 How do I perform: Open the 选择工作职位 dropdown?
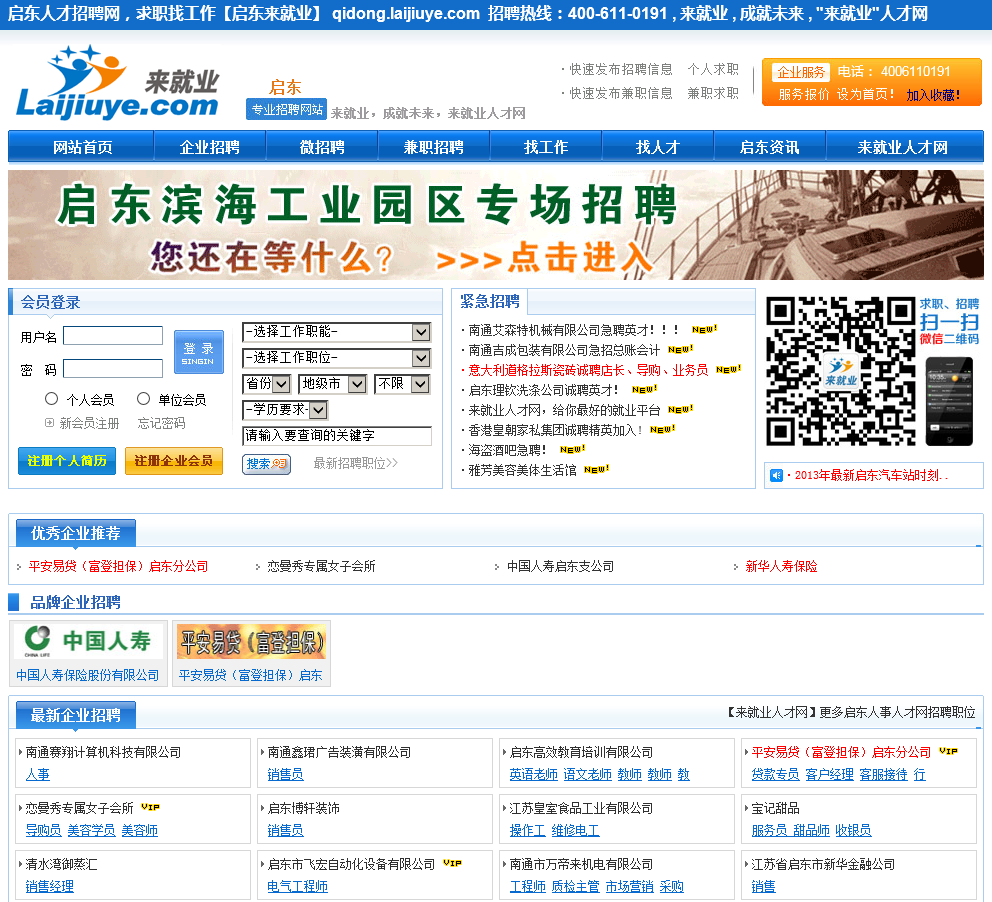pyautogui.click(x=337, y=358)
